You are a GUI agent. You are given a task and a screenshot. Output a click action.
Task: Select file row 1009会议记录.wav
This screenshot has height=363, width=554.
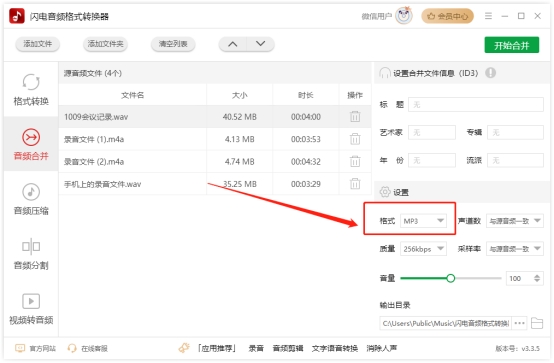click(215, 117)
